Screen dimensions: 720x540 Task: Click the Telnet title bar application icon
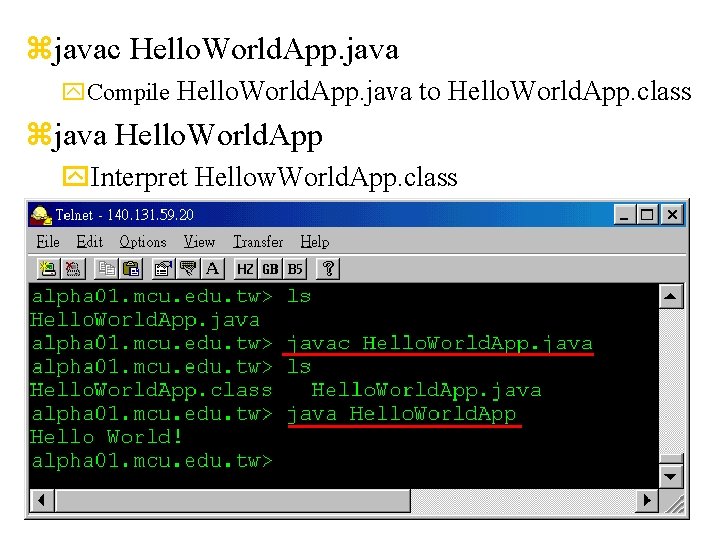[41, 215]
